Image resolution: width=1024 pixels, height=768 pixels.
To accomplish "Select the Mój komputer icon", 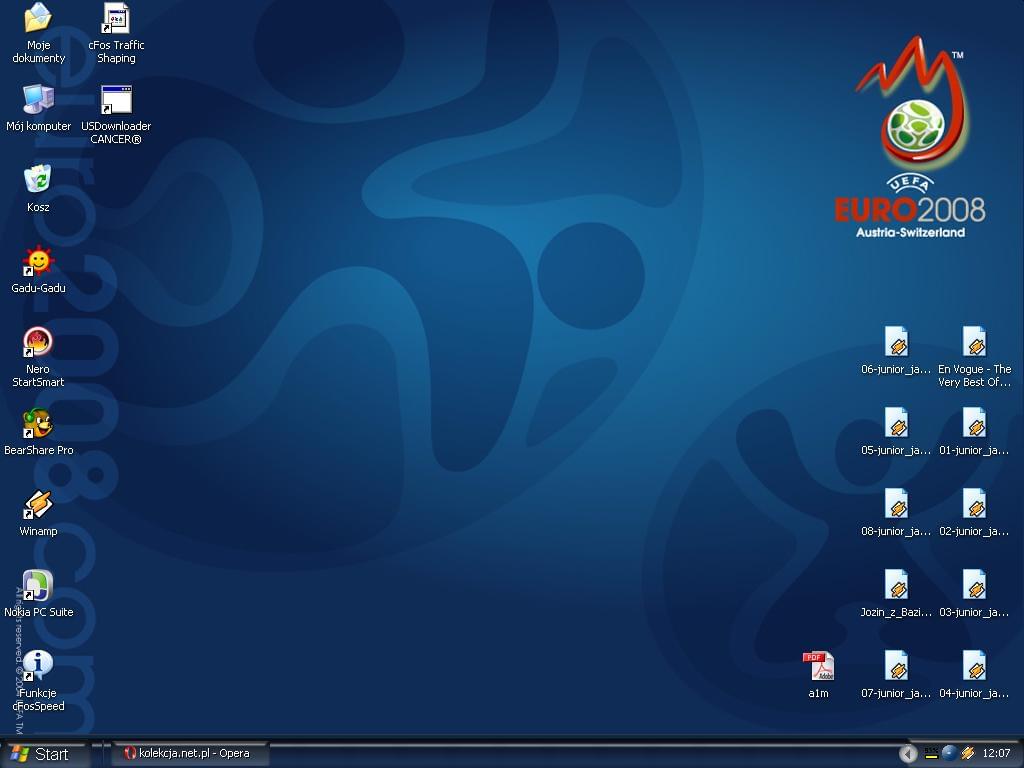I will 38,101.
